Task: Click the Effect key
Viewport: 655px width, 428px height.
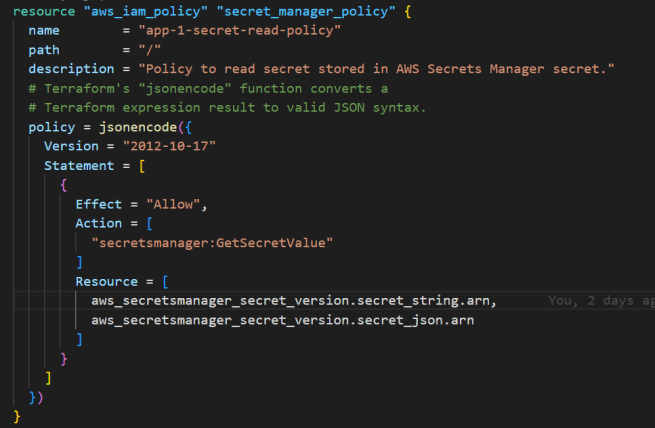Action: pos(99,204)
